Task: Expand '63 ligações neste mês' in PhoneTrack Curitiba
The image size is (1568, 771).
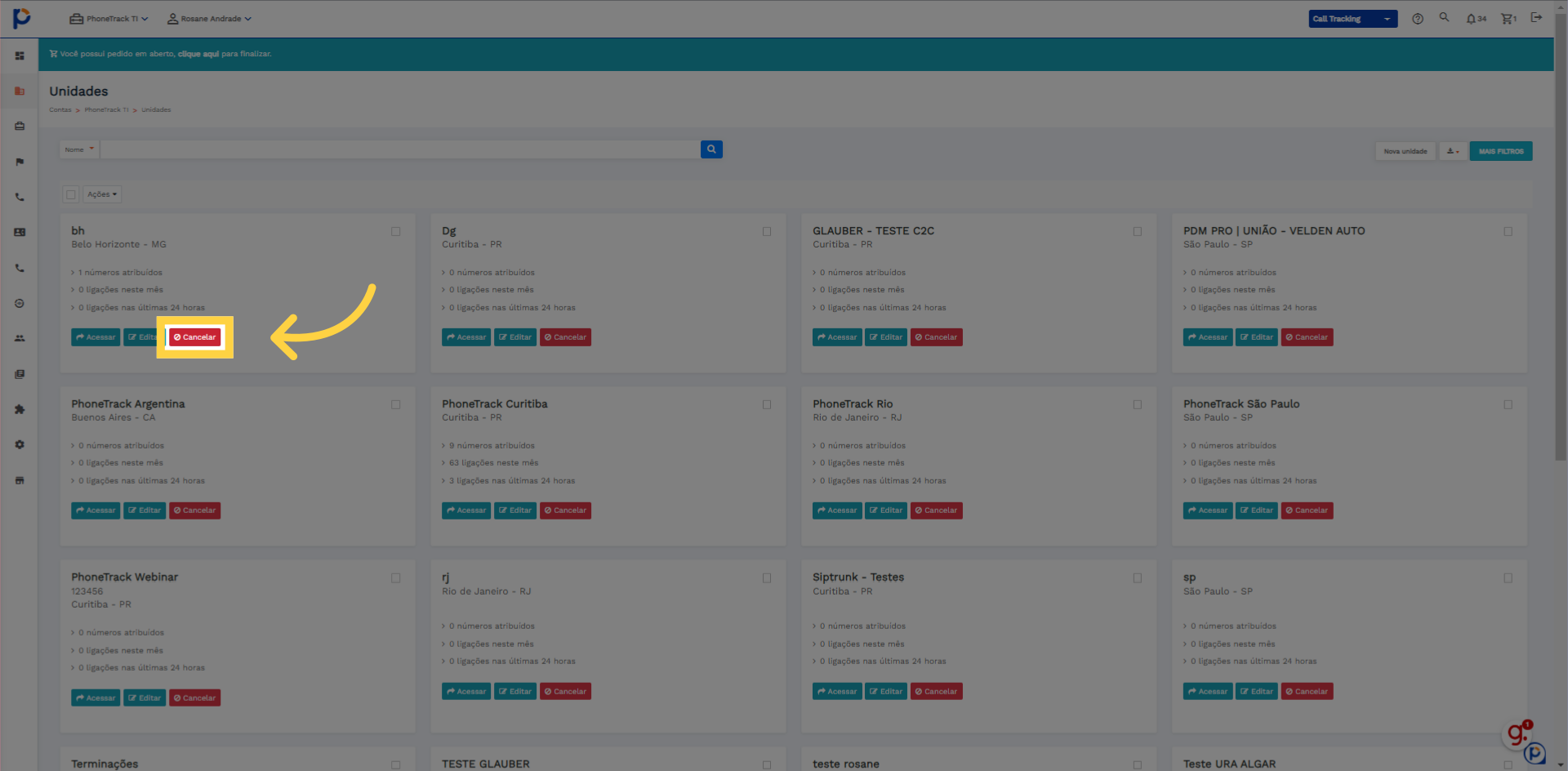Action: 490,463
